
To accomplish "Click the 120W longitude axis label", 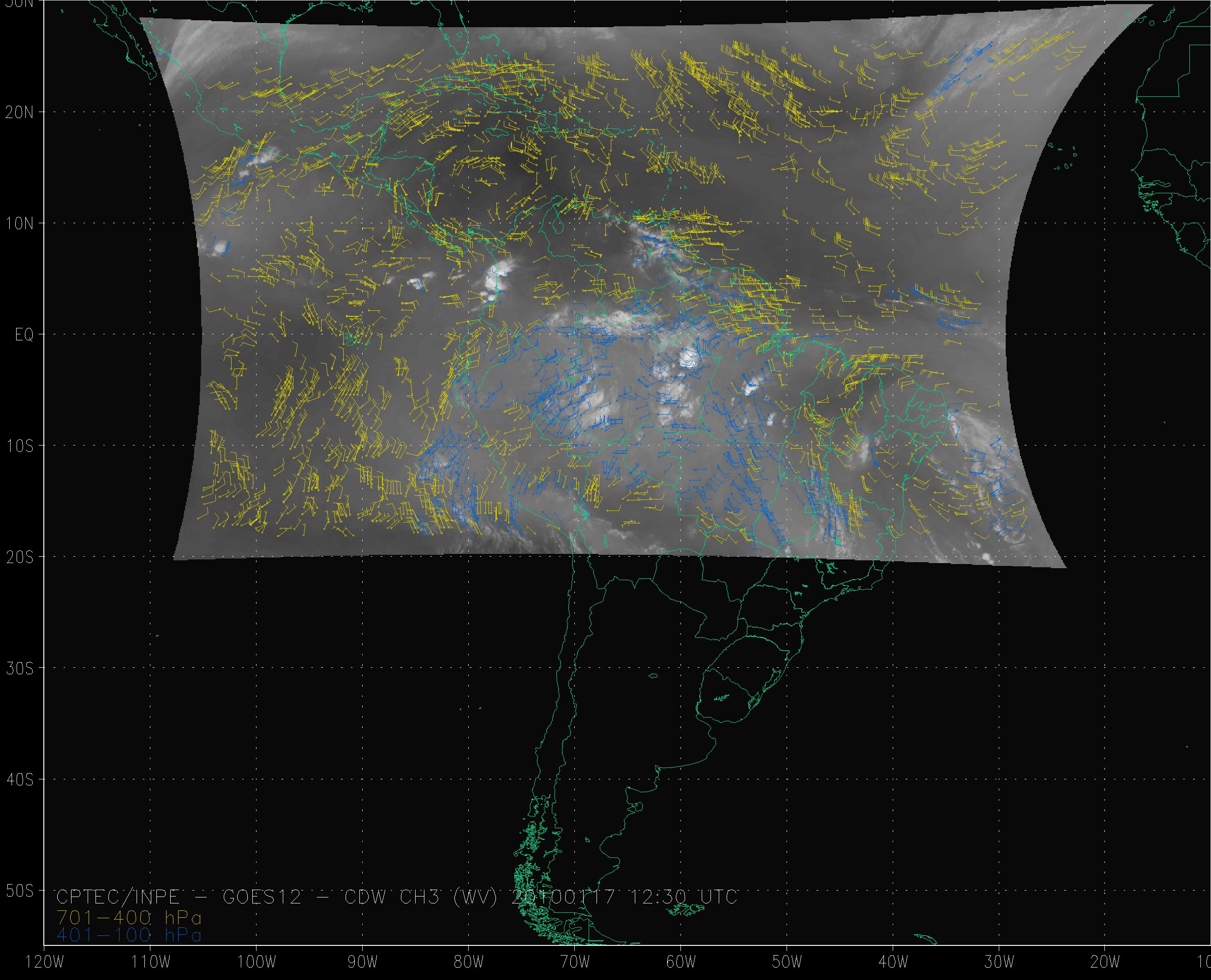I will (x=44, y=962).
